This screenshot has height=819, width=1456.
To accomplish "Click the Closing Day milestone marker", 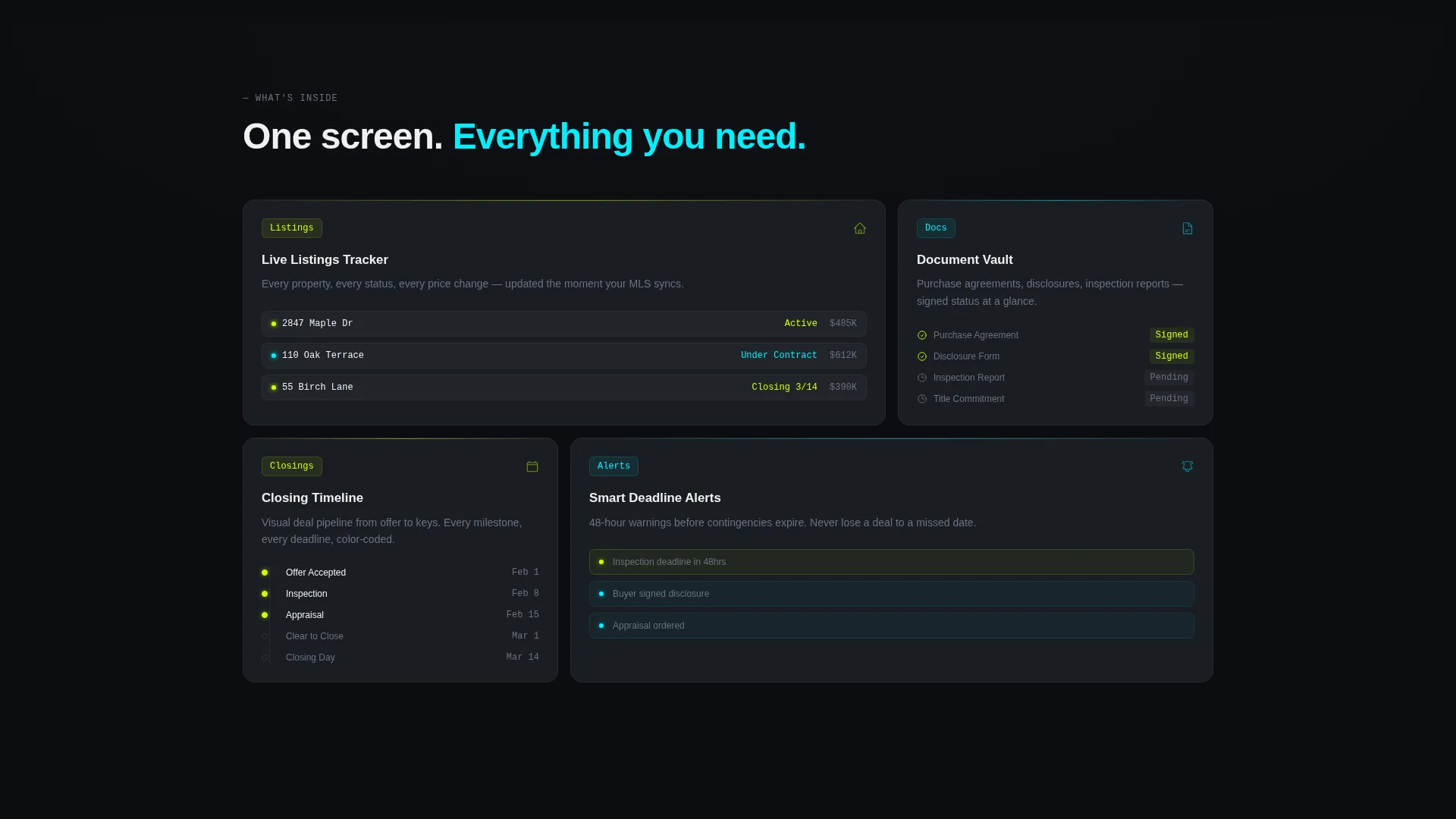I will (265, 657).
